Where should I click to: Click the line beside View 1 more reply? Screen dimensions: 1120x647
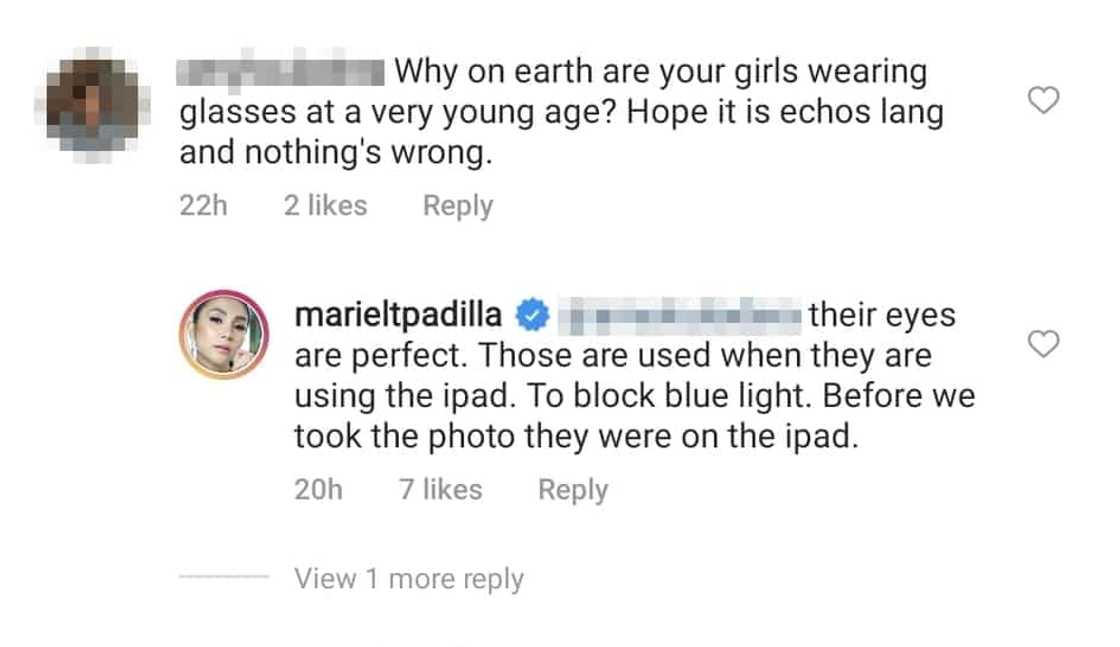pyautogui.click(x=223, y=579)
